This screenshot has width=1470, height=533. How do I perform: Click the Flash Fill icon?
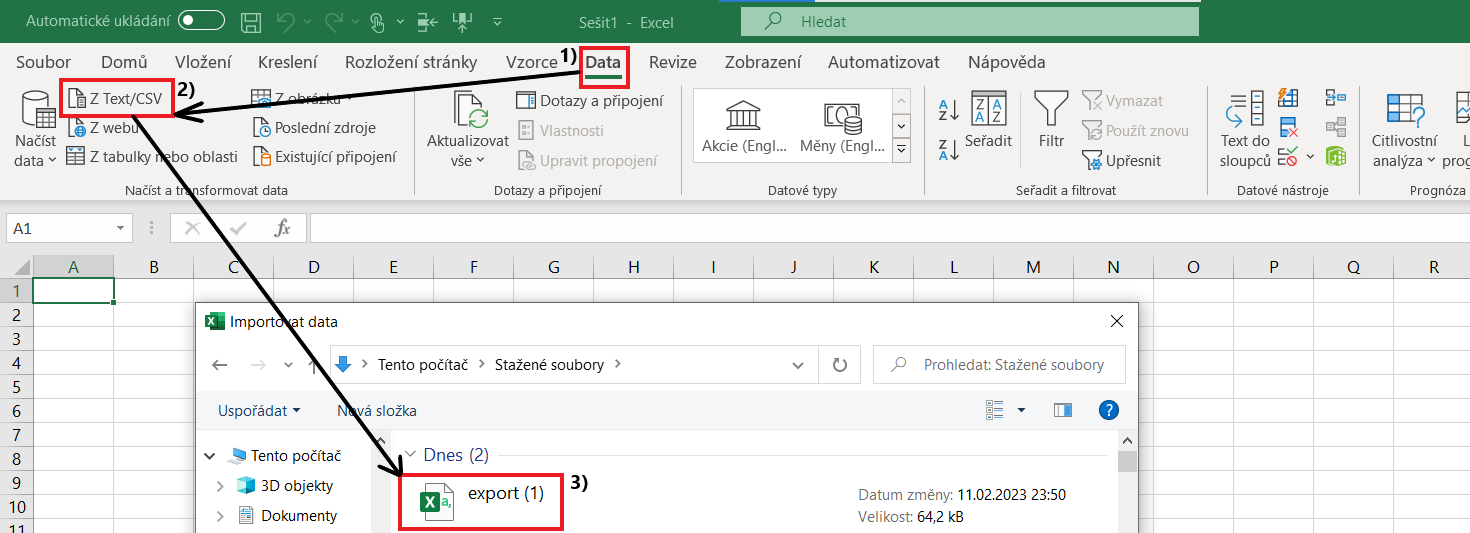pyautogui.click(x=1289, y=99)
